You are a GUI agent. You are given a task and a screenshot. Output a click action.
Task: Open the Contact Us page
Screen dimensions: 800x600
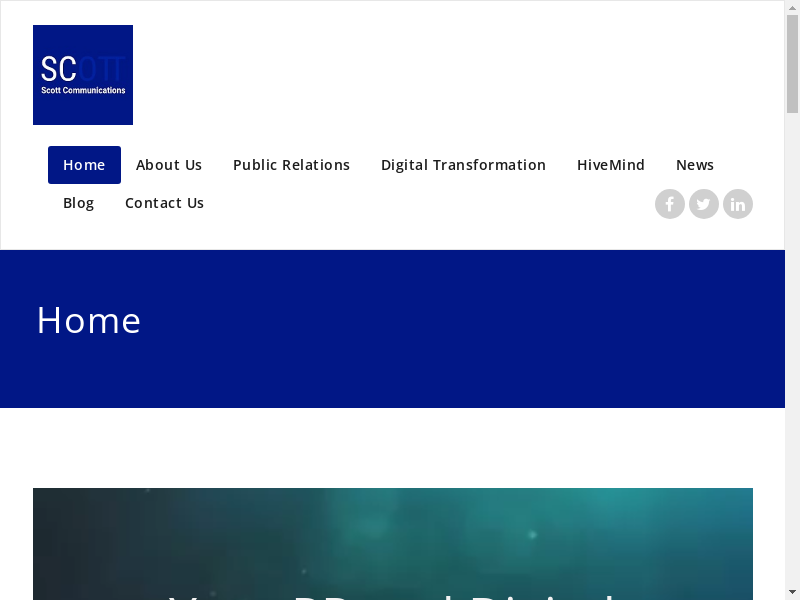(164, 203)
